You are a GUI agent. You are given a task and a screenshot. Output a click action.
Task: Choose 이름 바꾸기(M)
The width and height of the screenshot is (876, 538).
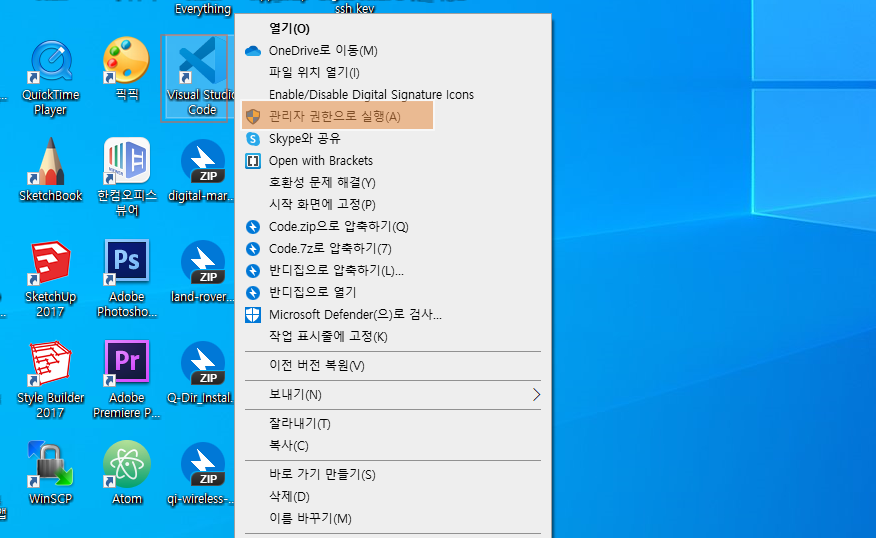pos(393,518)
